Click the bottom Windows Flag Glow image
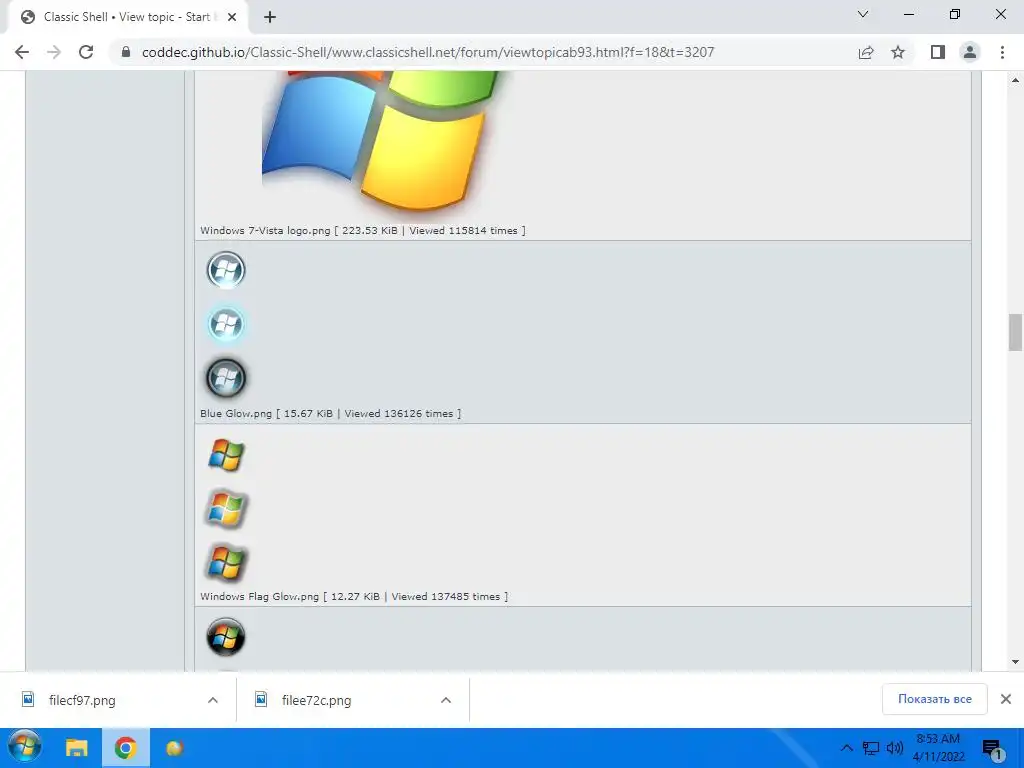 click(x=226, y=562)
